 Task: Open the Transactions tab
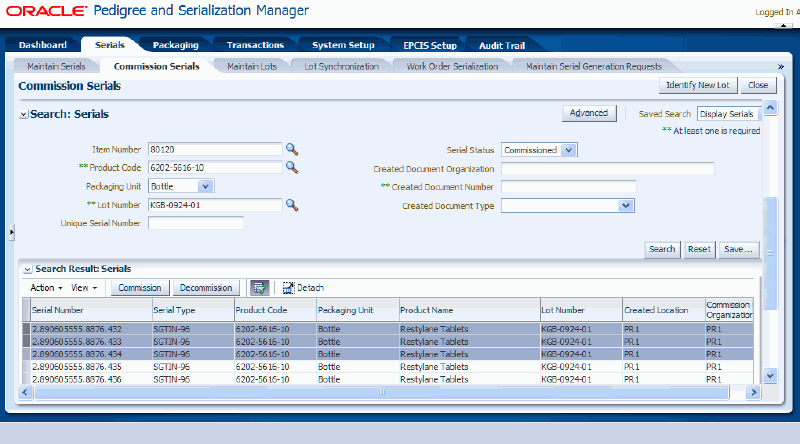pyautogui.click(x=255, y=45)
